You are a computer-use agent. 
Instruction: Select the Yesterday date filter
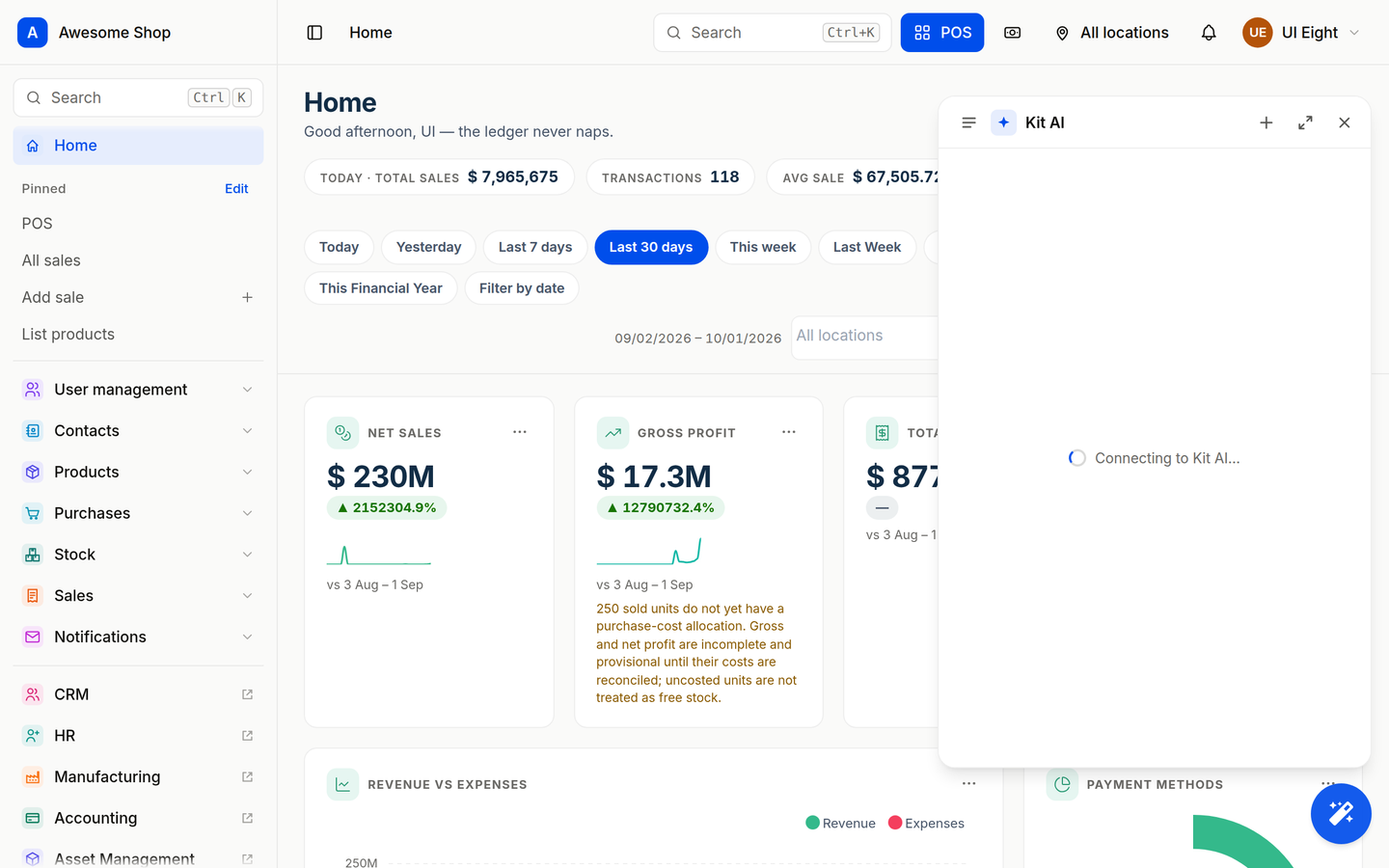(428, 247)
